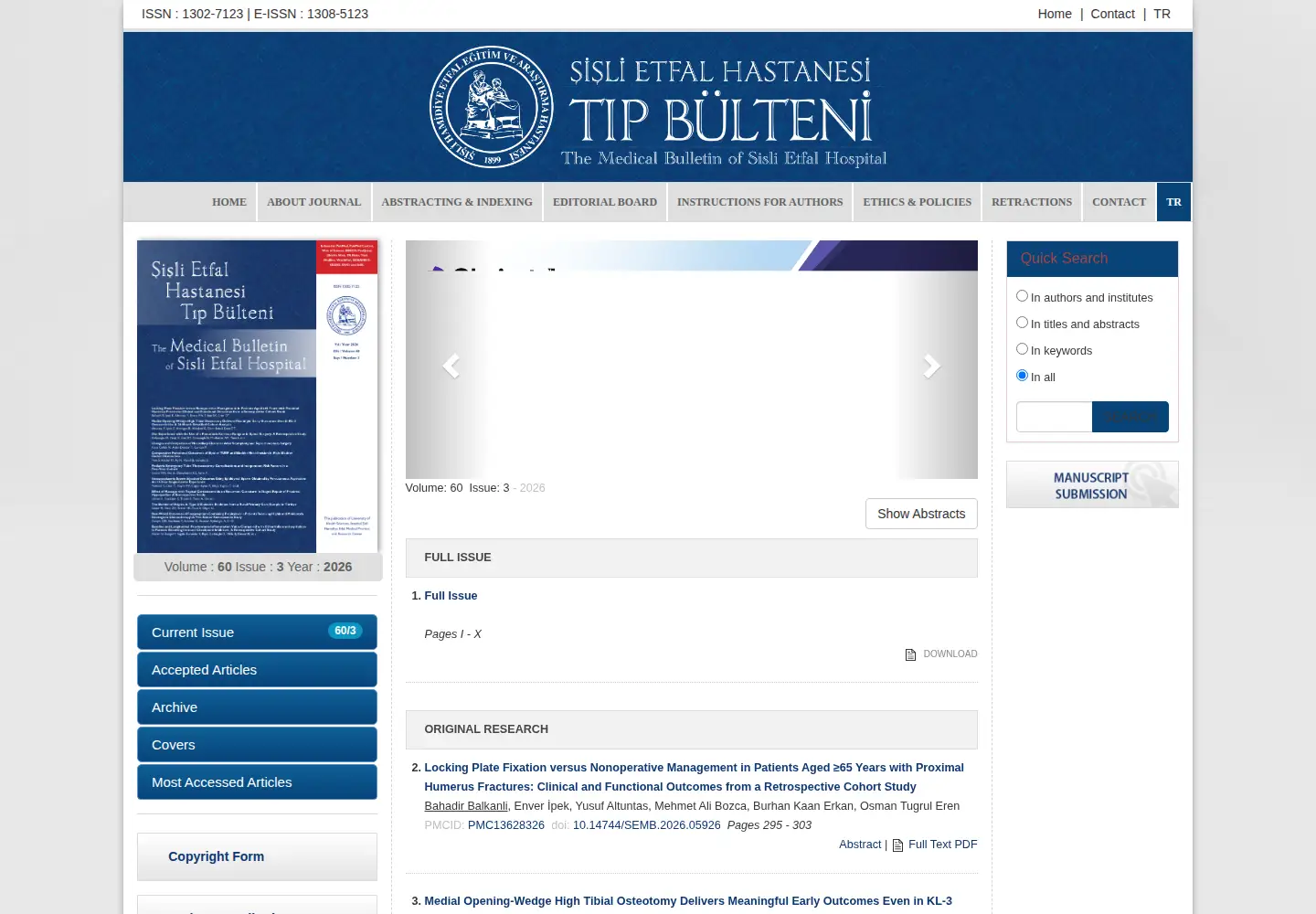Open the journal cover thumbnail
This screenshot has height=914, width=1316.
click(257, 397)
